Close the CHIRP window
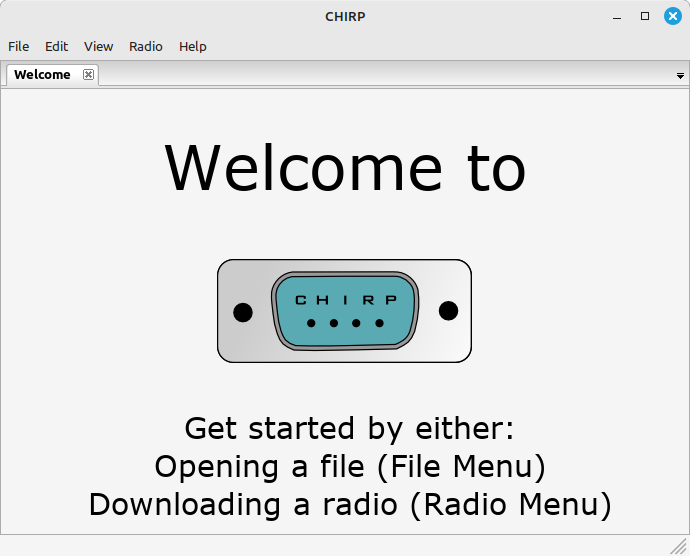Viewport: 690px width, 556px height. tap(672, 16)
